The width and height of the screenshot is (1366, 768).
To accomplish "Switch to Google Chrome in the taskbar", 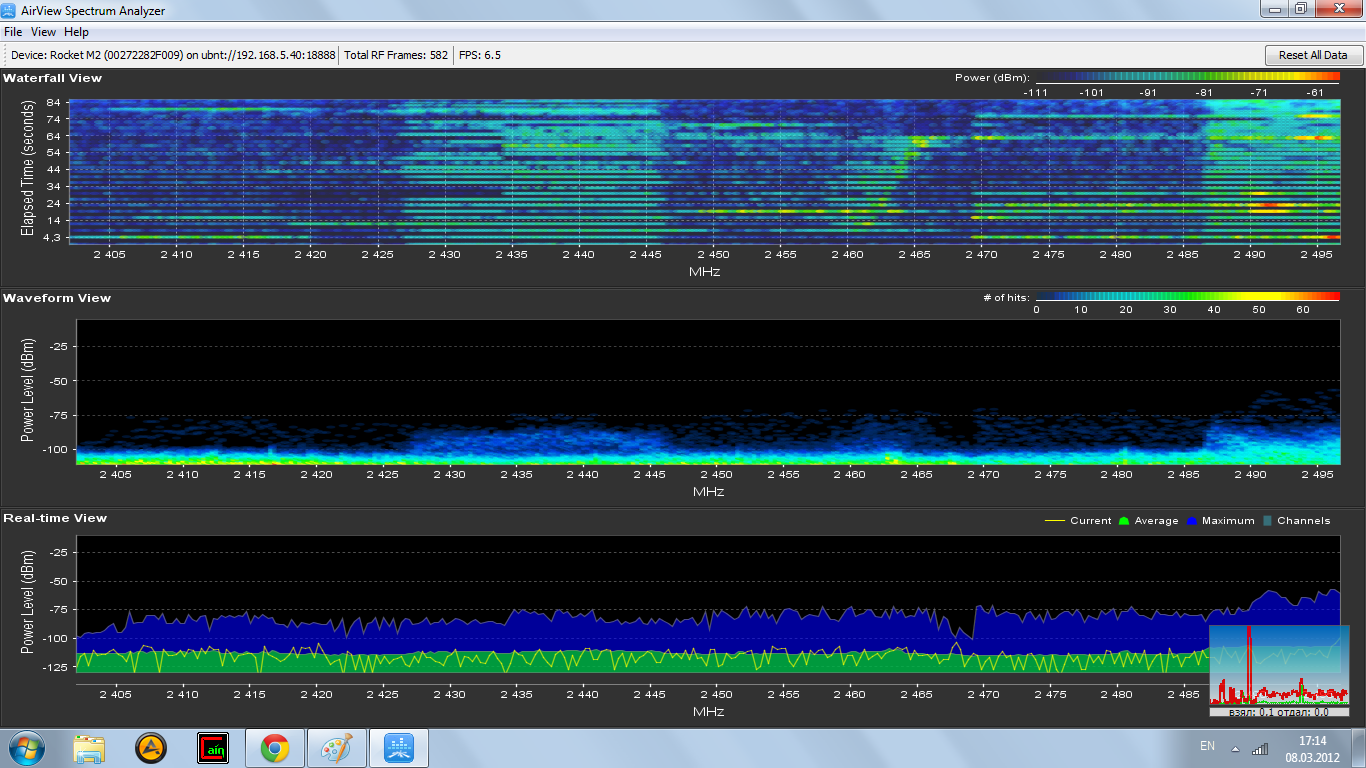I will click(x=275, y=747).
